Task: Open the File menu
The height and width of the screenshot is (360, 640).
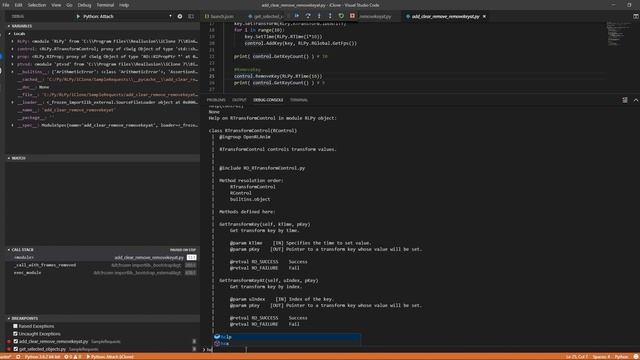Action: click(6, 5)
